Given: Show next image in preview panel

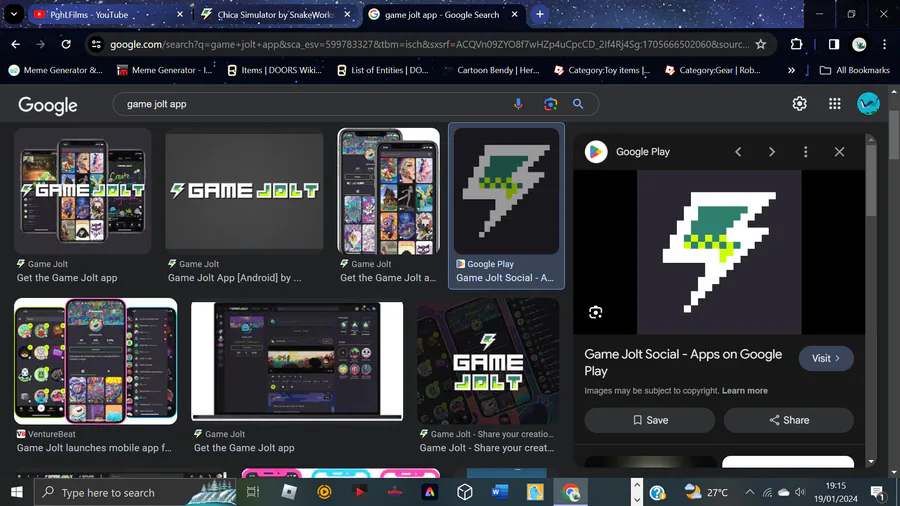Looking at the screenshot, I should pyautogui.click(x=772, y=152).
